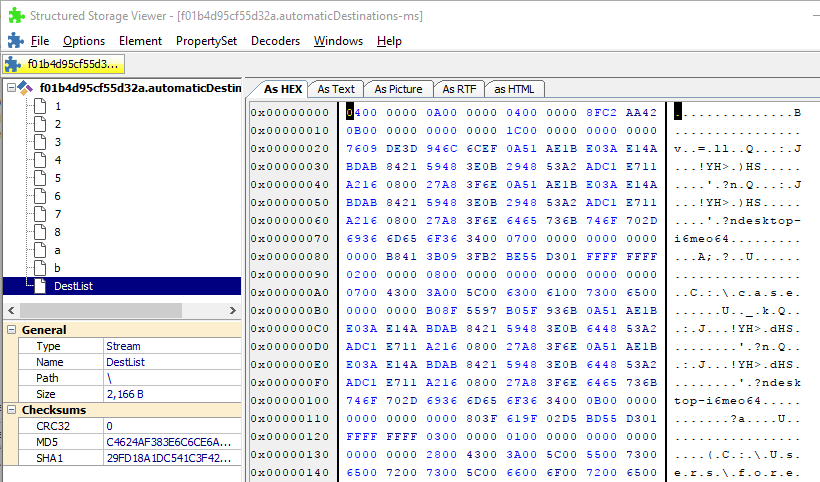Select the f01b4d95cf55d3... document tab

(x=64, y=64)
